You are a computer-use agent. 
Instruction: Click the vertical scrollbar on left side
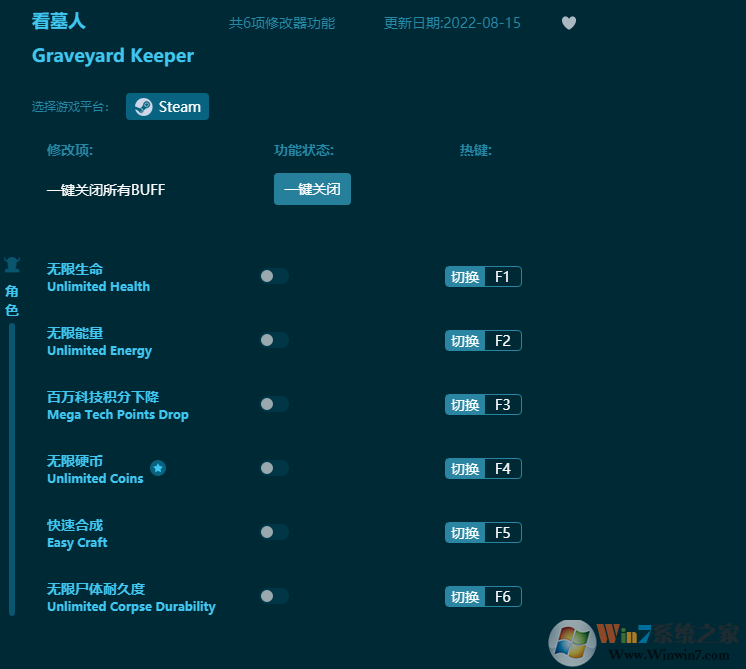coord(12,470)
